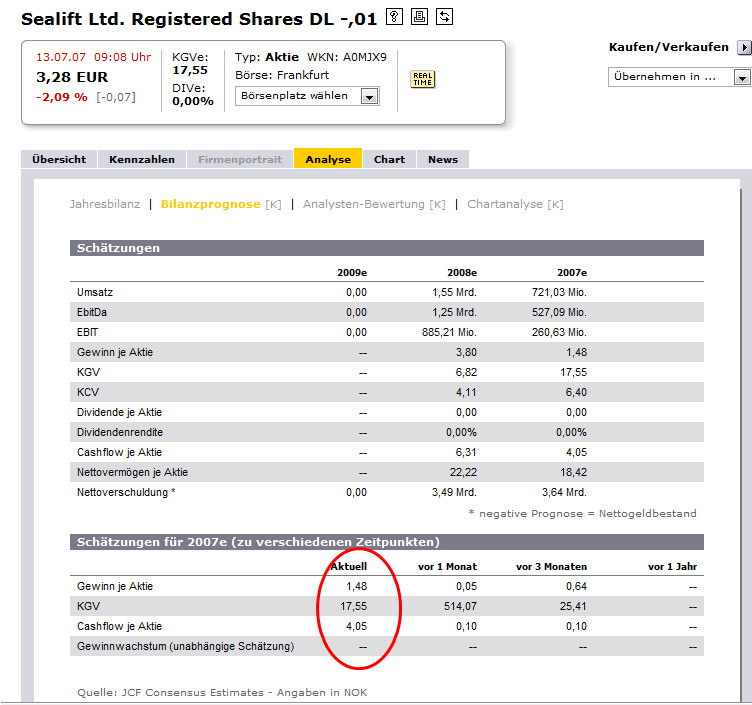Click the refresh icon beside the title
Viewport: 752px width, 705px height.
445,17
